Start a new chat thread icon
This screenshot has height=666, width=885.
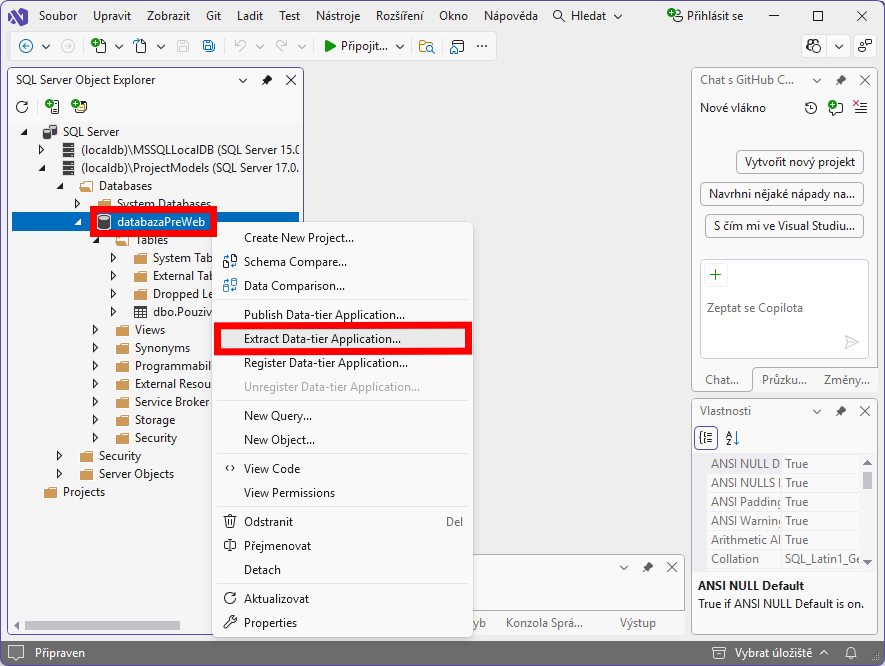(835, 108)
